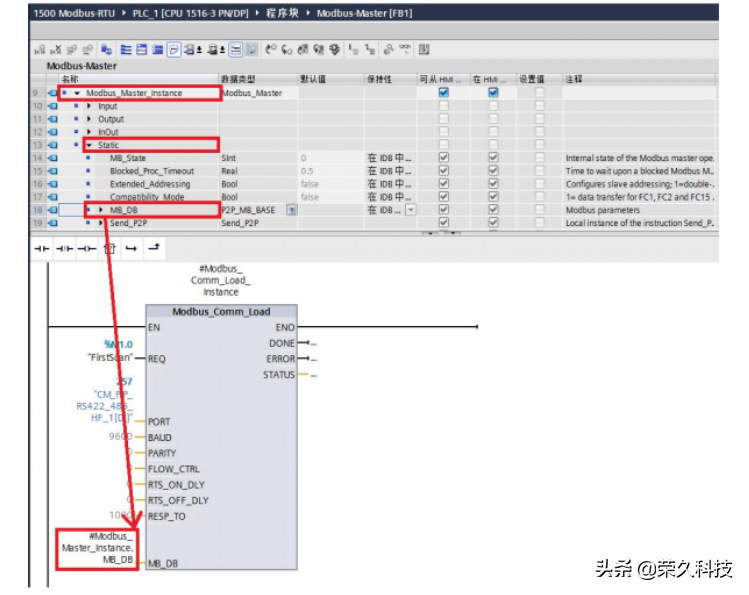Close the branch in the network

[x=153, y=247]
